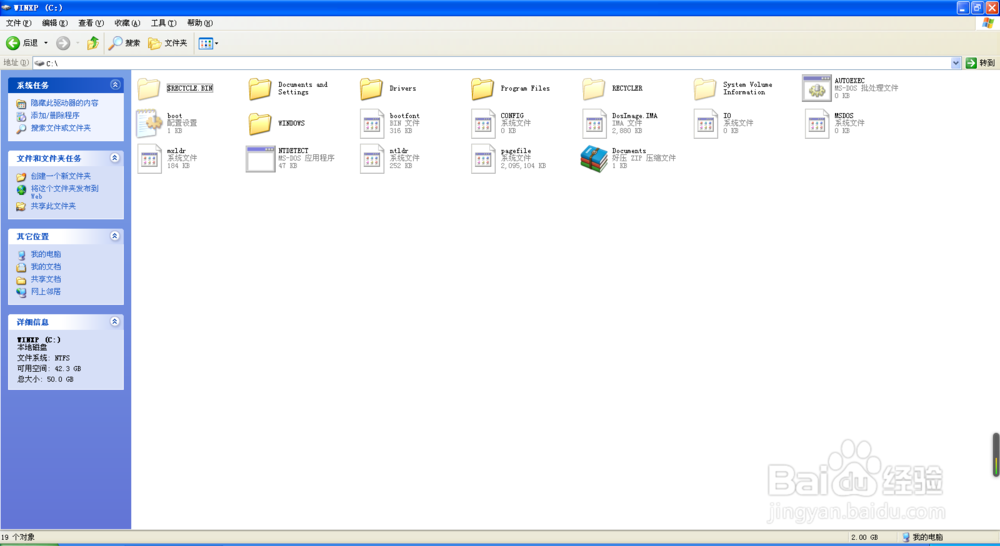Click 将这个文件夹发布到 Web link
The width and height of the screenshot is (1000, 546).
tap(64, 192)
